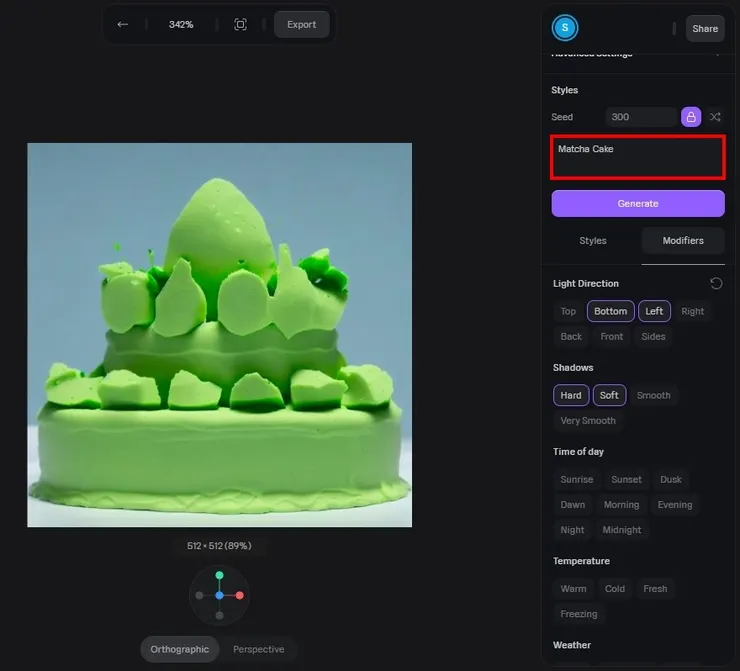Deselect Soft shadows option

pos(609,395)
